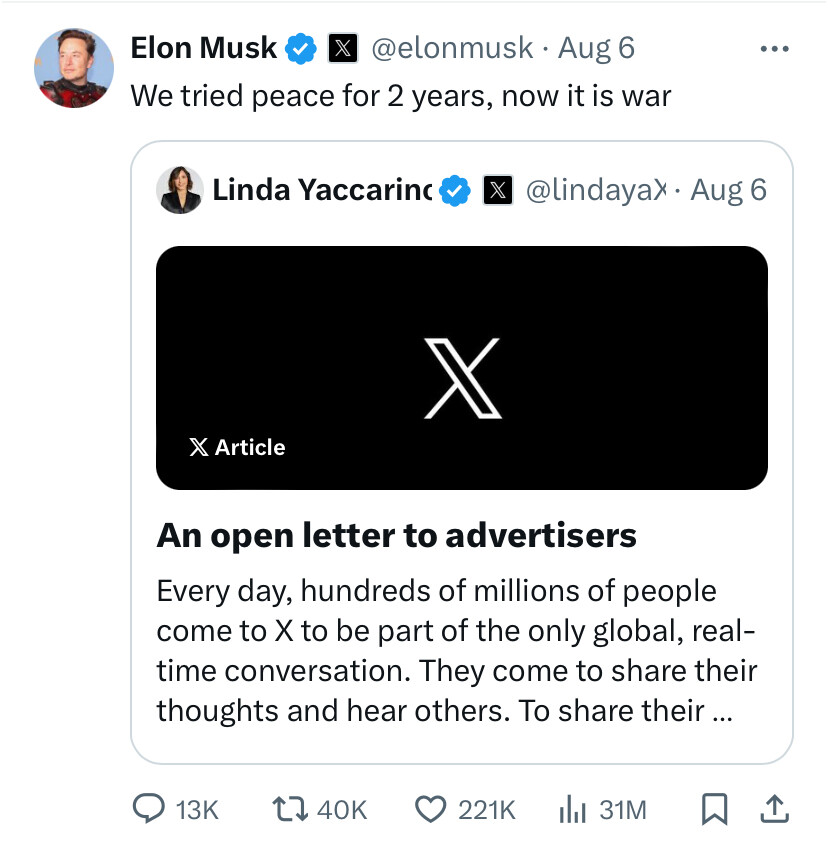Open the Linda Yaccarino display name
828x845 pixels.
click(x=321, y=190)
